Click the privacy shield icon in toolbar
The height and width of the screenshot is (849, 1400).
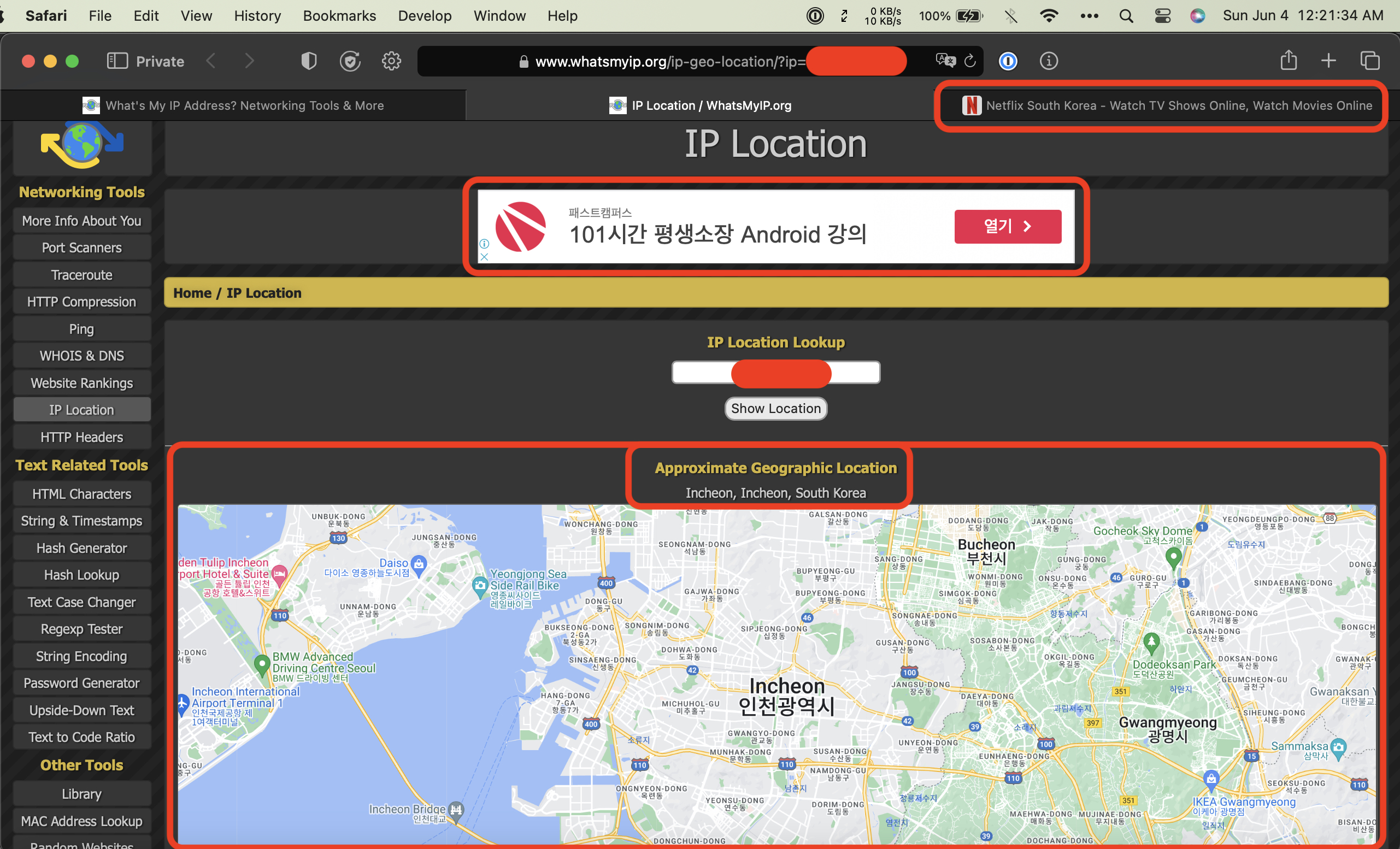(x=309, y=61)
